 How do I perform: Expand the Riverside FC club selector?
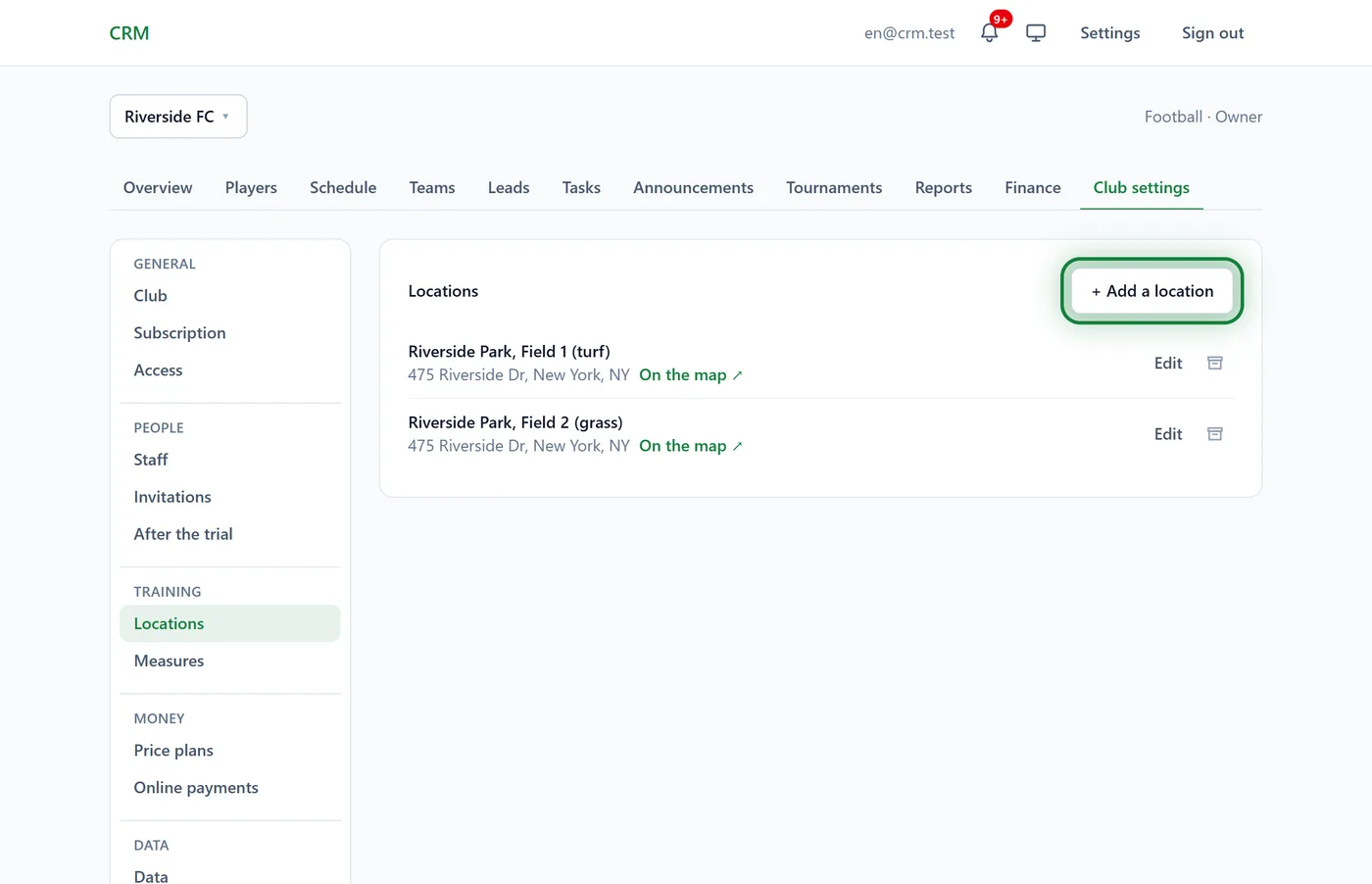click(x=178, y=117)
